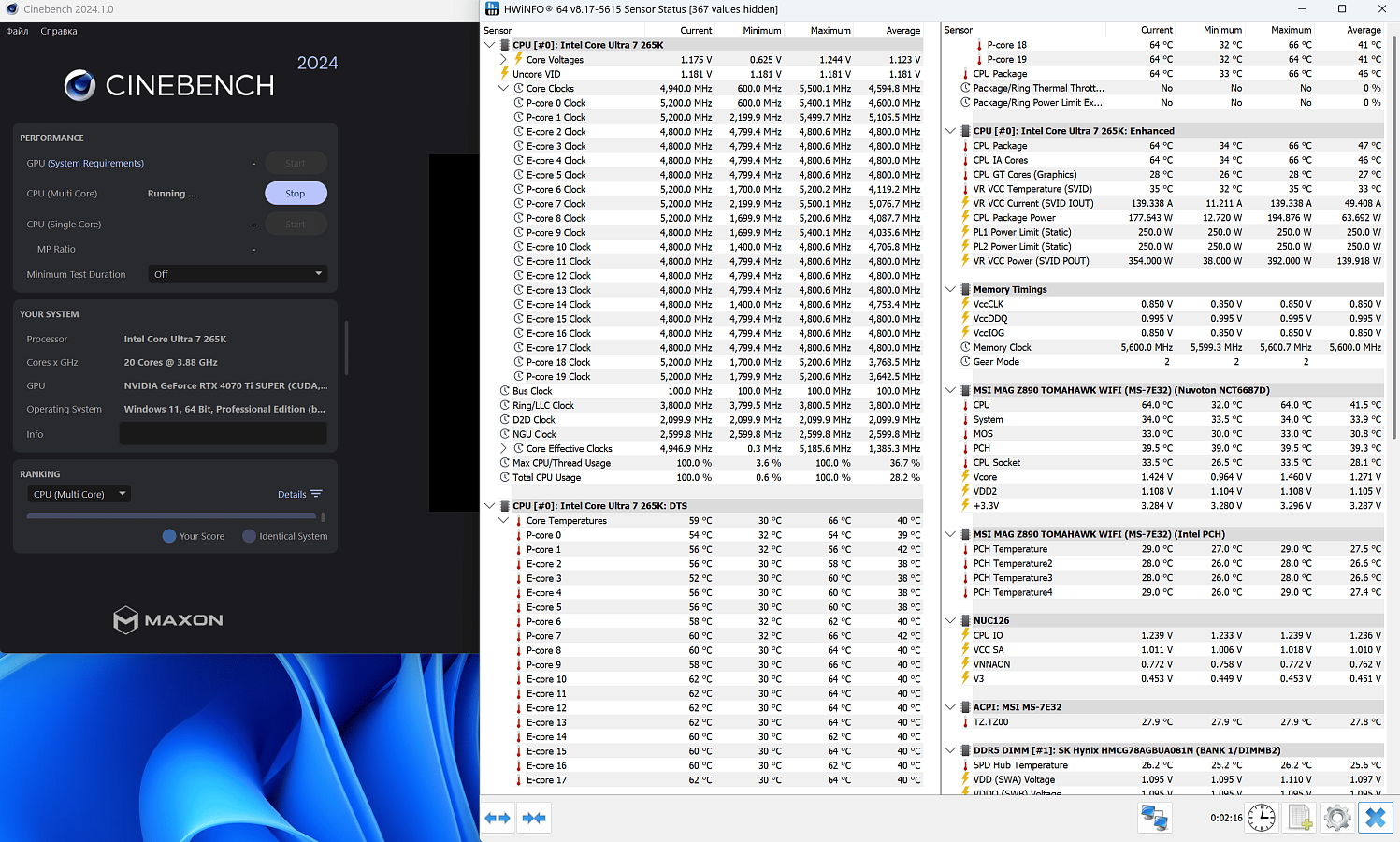Screen dimensions: 1400x842
Task: Click the Info text field in Cinebench
Action: (x=224, y=434)
